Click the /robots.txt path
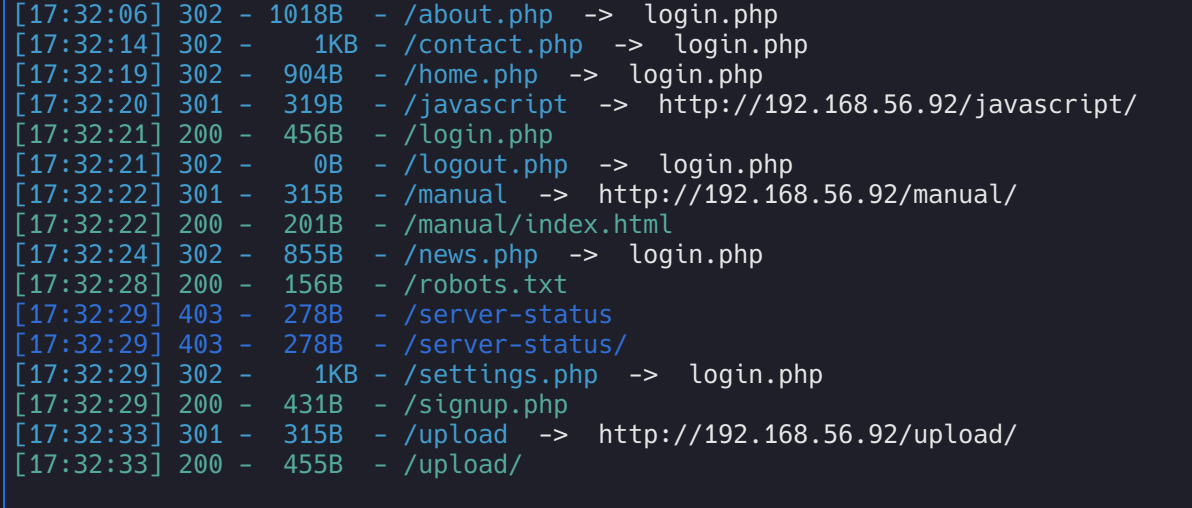1192x508 pixels. [486, 285]
